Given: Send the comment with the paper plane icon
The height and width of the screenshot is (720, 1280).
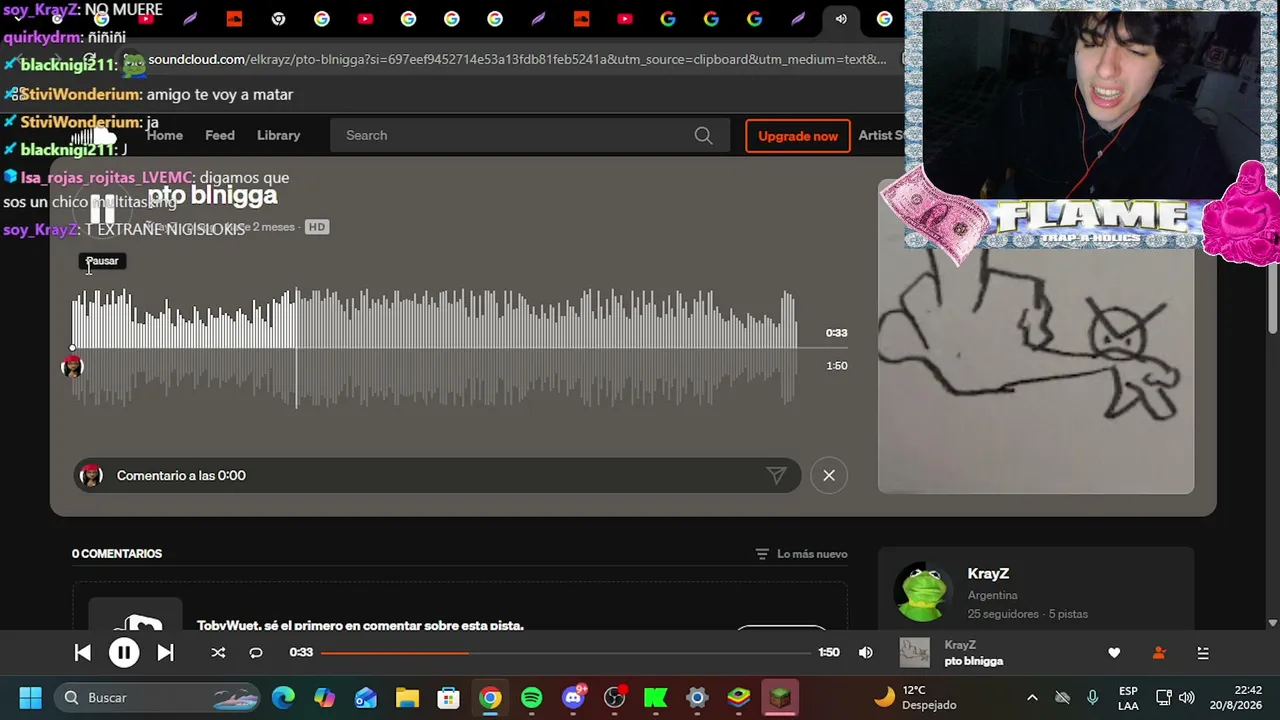Looking at the screenshot, I should pyautogui.click(x=776, y=476).
